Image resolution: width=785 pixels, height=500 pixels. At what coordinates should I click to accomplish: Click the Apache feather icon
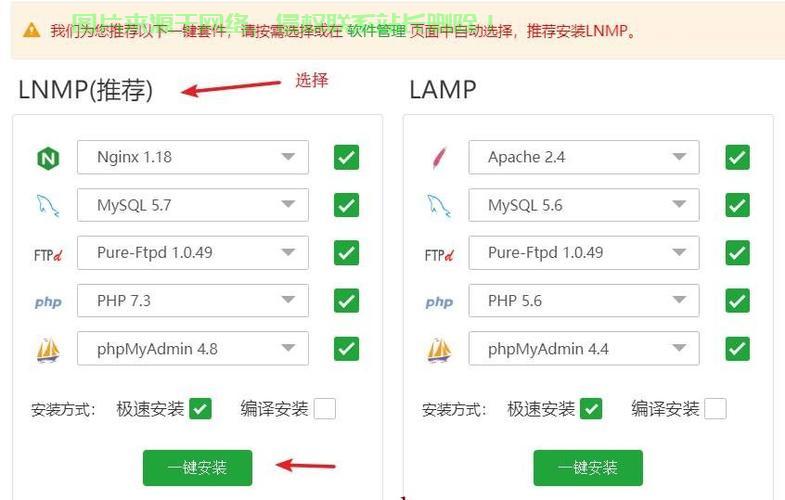pyautogui.click(x=439, y=158)
